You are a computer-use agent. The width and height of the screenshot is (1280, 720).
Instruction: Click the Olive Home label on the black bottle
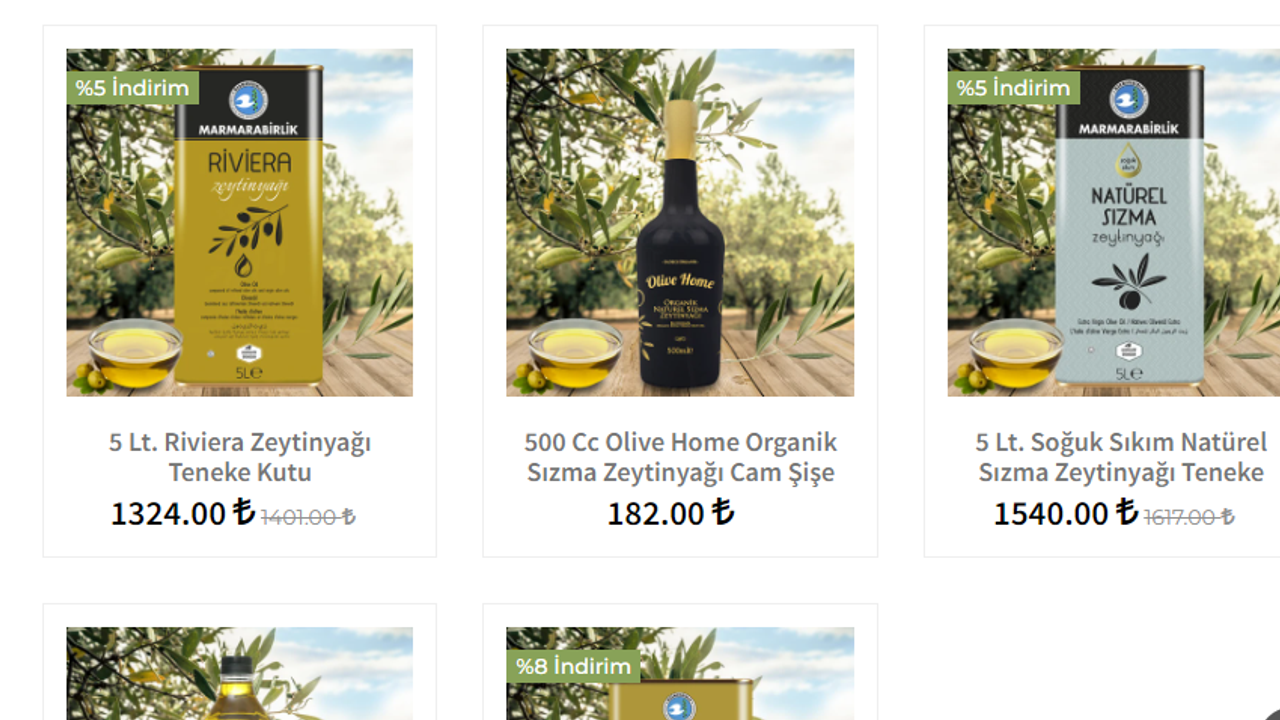pos(680,282)
